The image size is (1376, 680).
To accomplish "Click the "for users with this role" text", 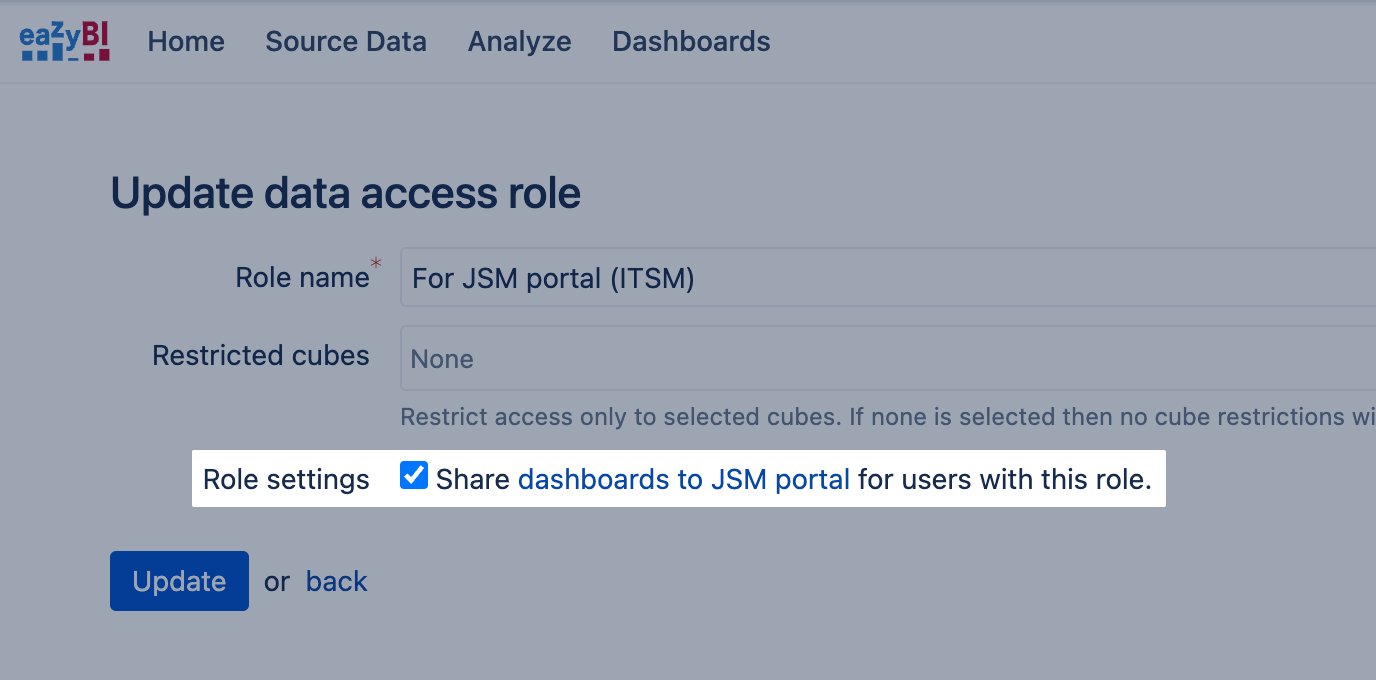I will pos(1004,480).
